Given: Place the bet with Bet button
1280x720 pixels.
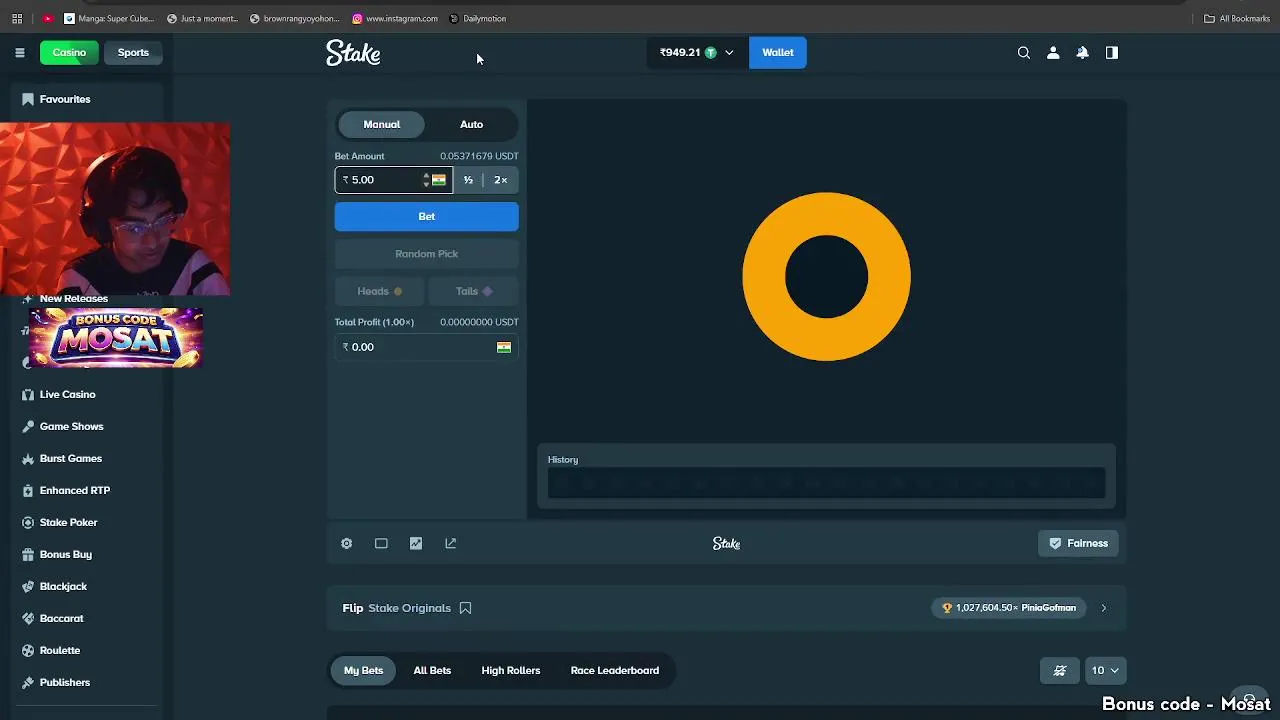Looking at the screenshot, I should click(x=427, y=216).
